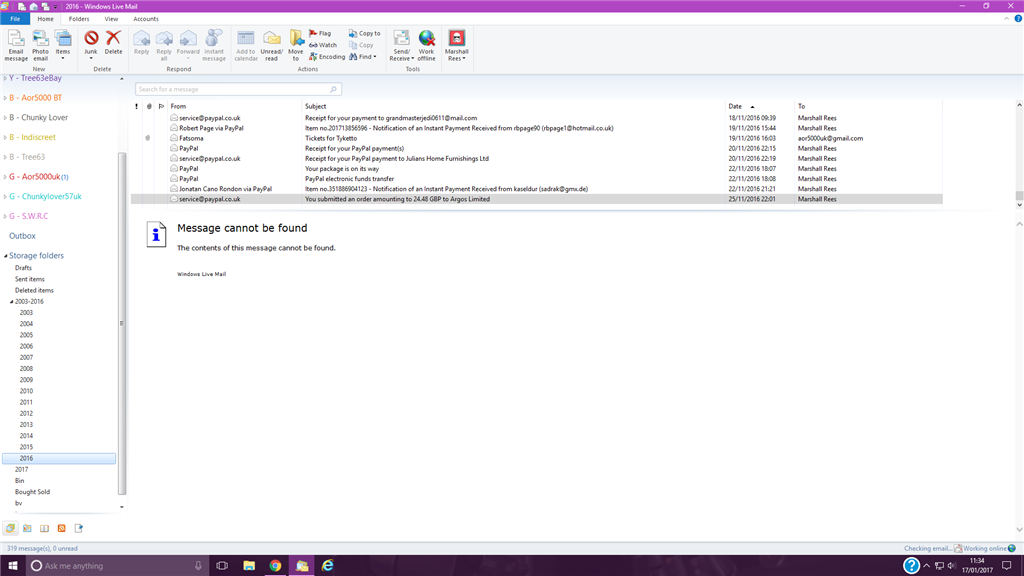Watch the selected conversation
The image size is (1024, 576).
[x=323, y=45]
